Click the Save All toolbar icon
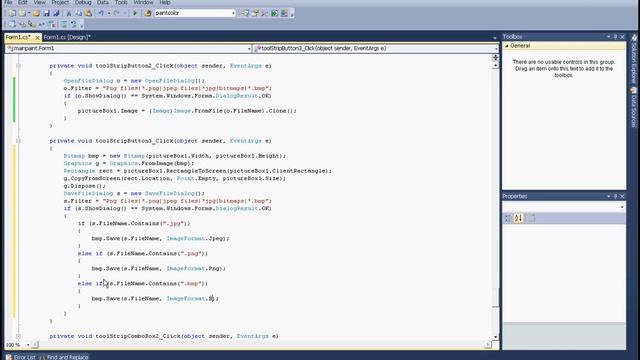 pos(56,13)
